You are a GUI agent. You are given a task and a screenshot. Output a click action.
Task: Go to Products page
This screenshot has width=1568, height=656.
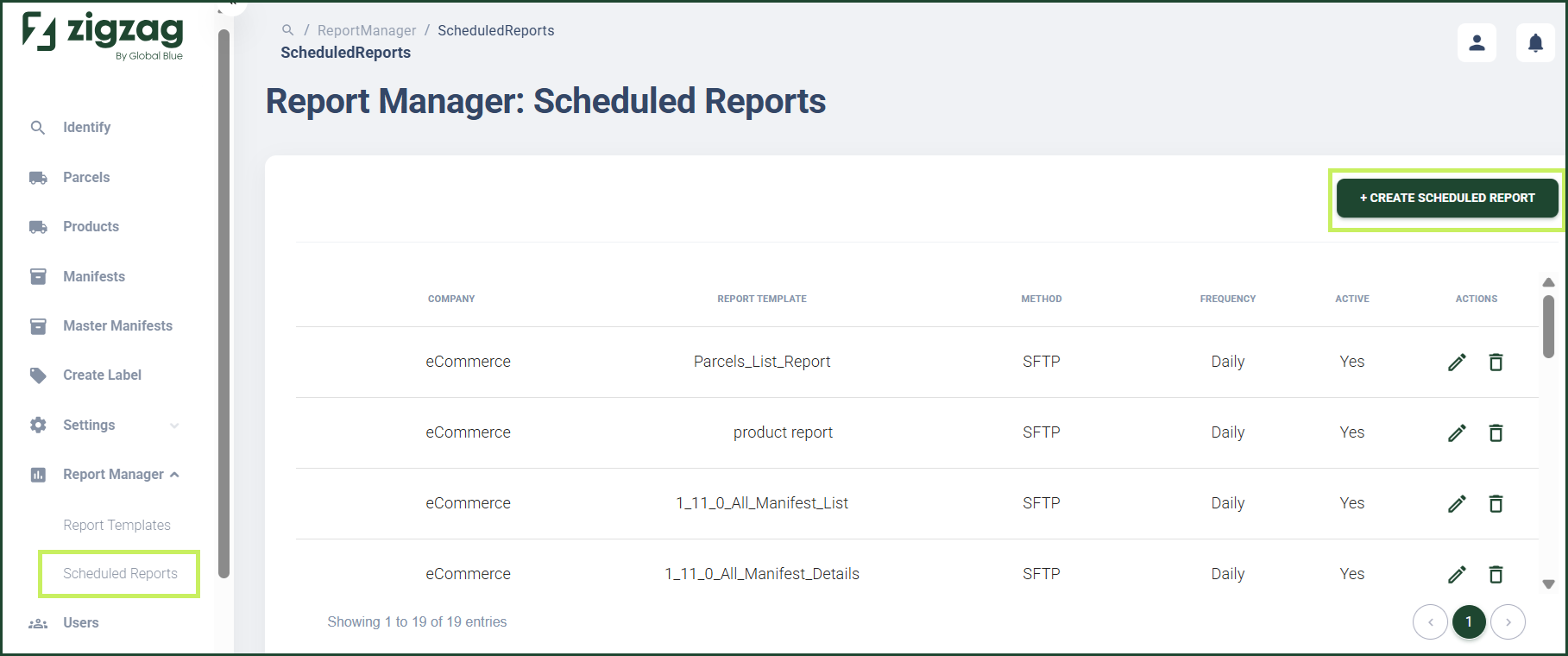[x=91, y=226]
